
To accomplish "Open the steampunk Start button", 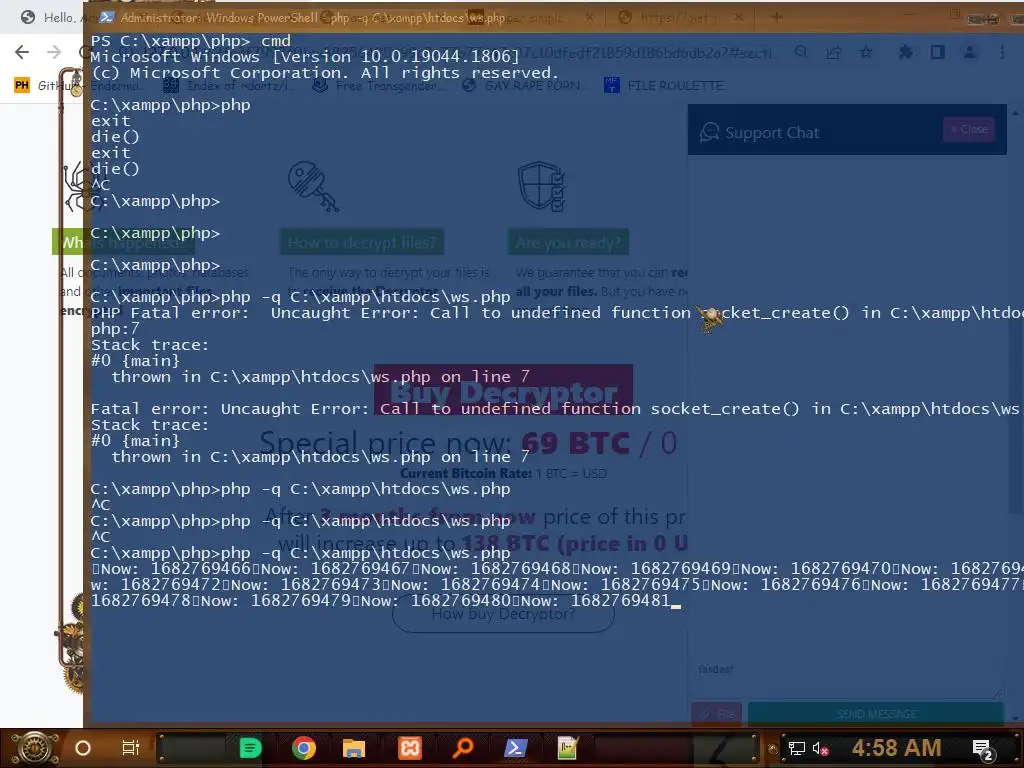I will click(35, 748).
